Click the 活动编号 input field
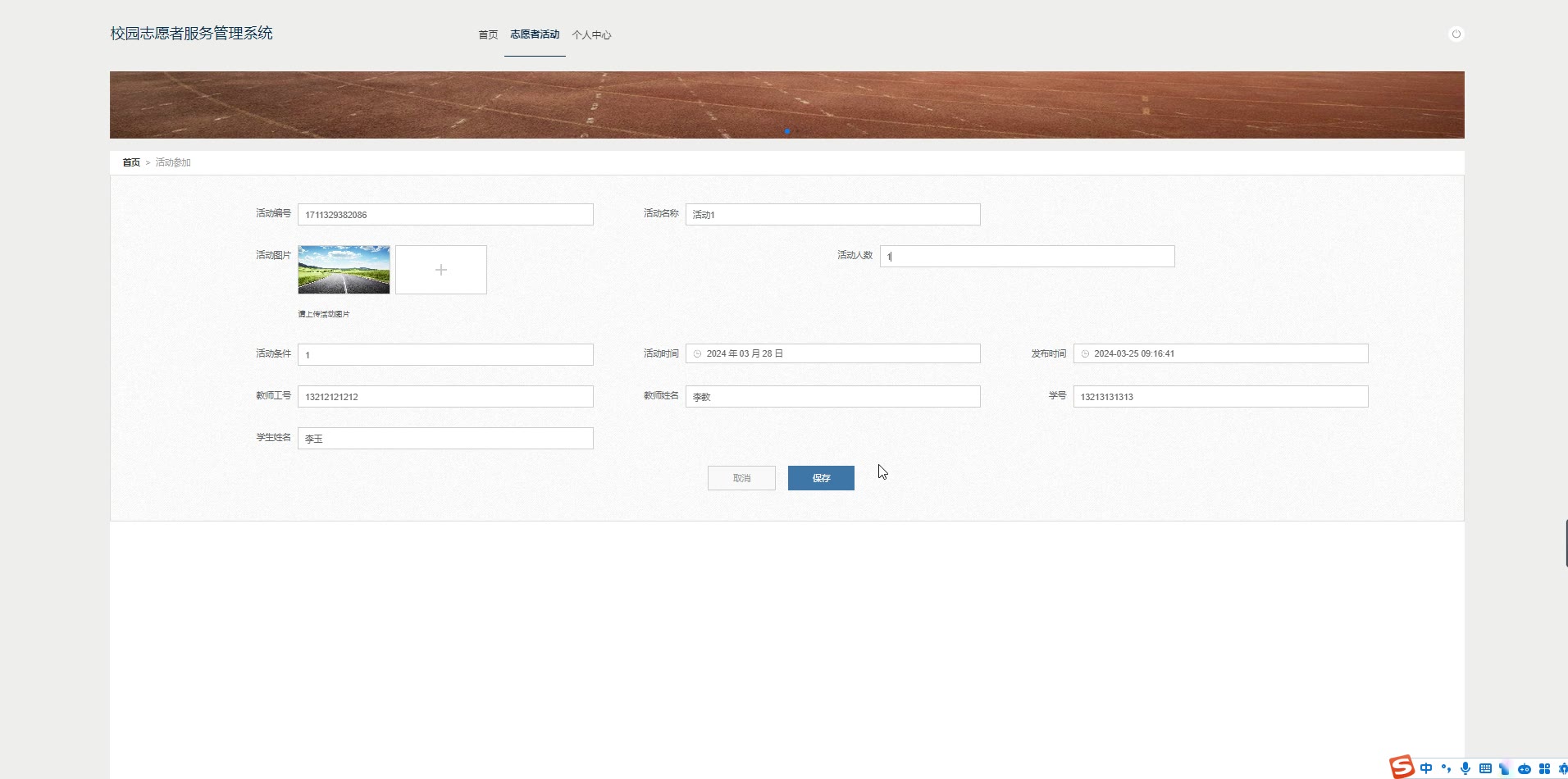This screenshot has height=779, width=1568. tap(445, 215)
